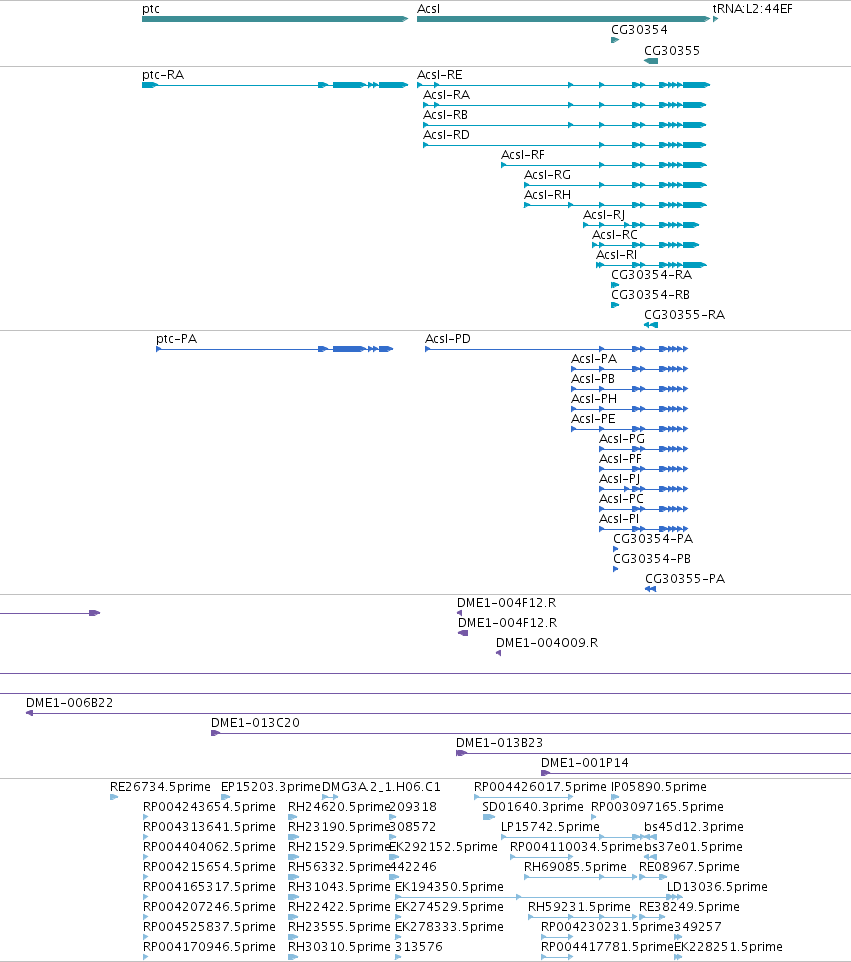Select the RE26734.5prime EST

pos(114,797)
